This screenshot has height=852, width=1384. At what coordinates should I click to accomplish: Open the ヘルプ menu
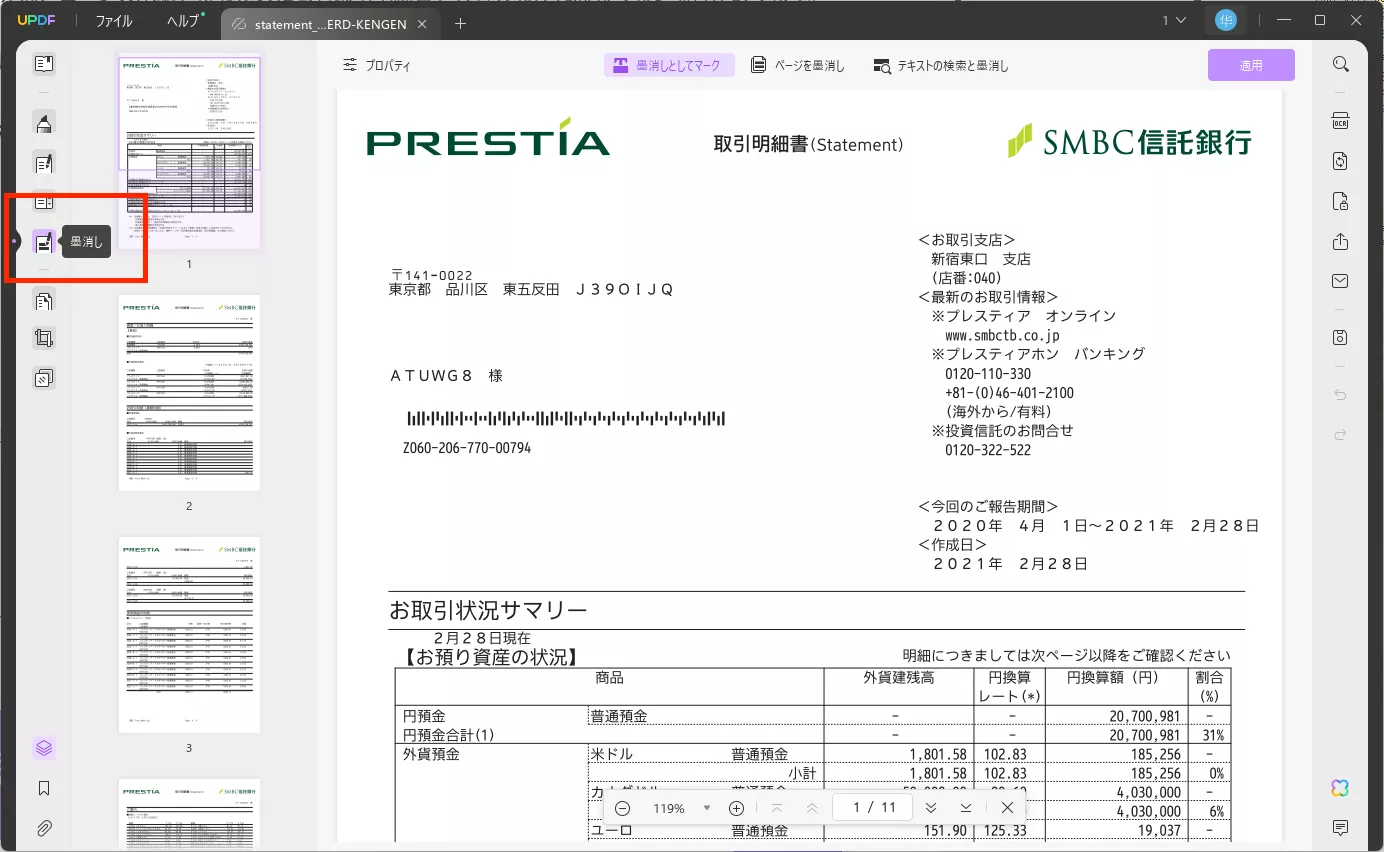point(182,21)
